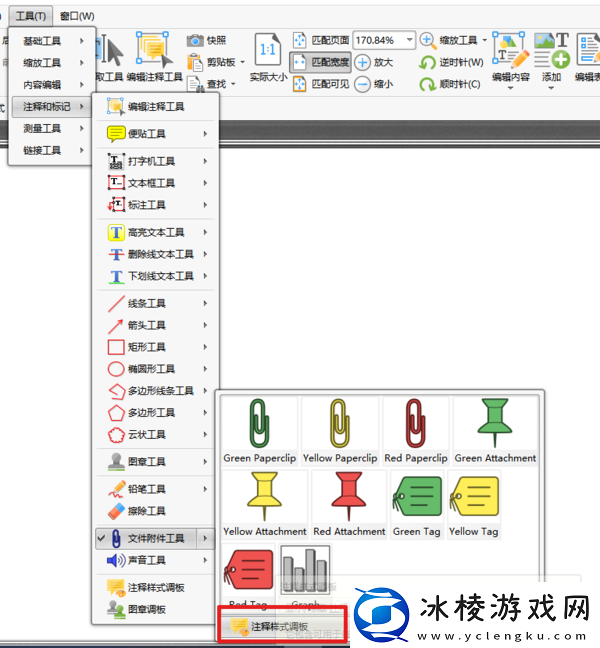Choose the 下划线文本工具 menu item
Viewport: 600px width, 648px height.
click(155, 276)
